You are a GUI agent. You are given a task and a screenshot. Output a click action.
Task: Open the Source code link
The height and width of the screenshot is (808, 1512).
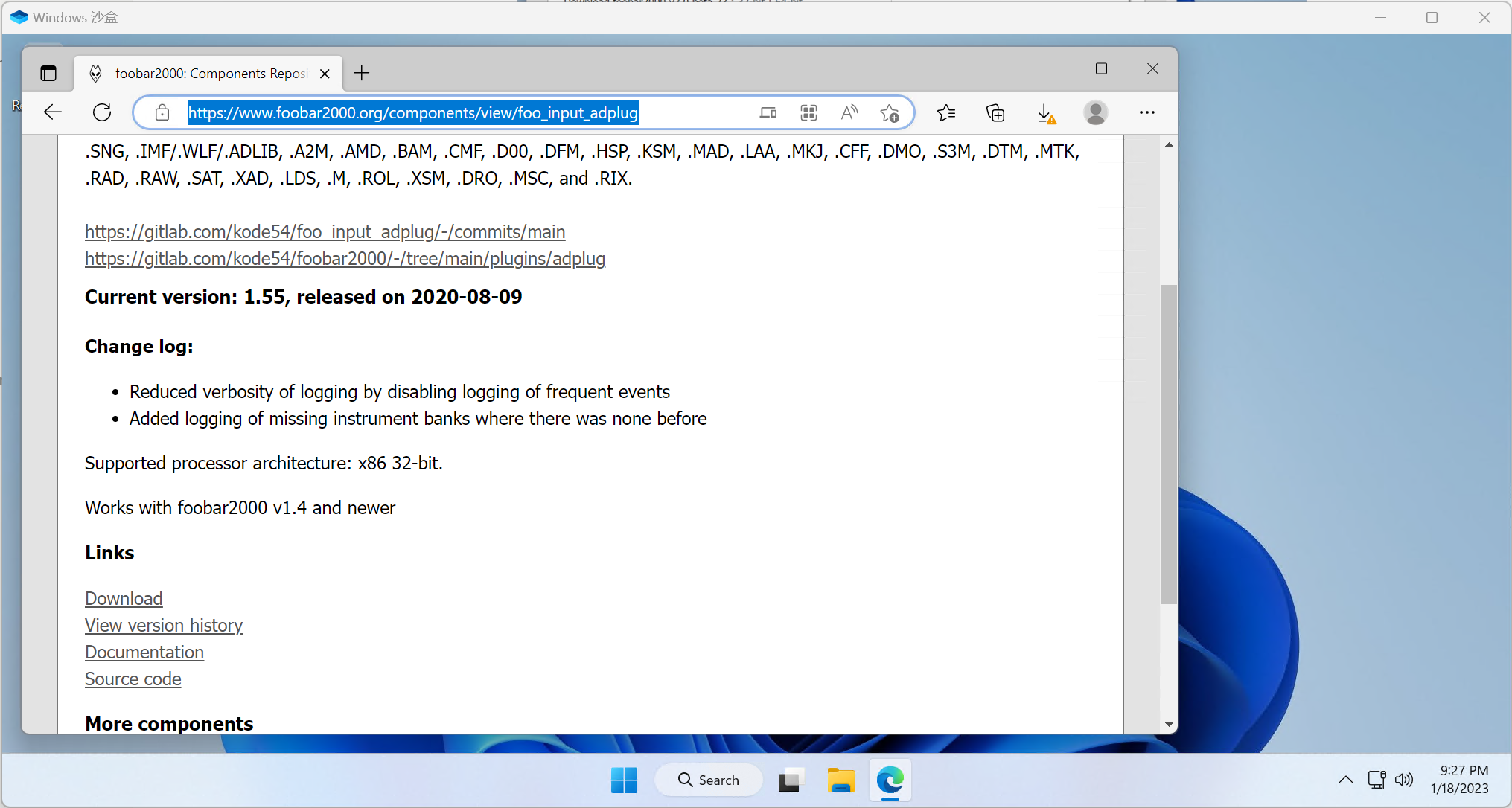click(x=133, y=679)
